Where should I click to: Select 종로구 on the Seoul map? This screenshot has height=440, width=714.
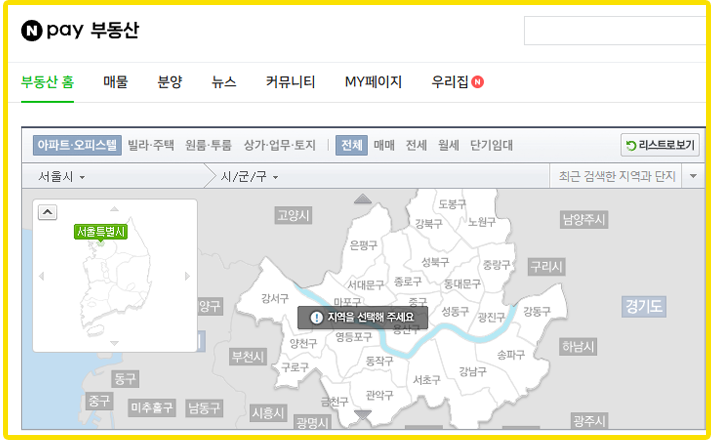[408, 281]
